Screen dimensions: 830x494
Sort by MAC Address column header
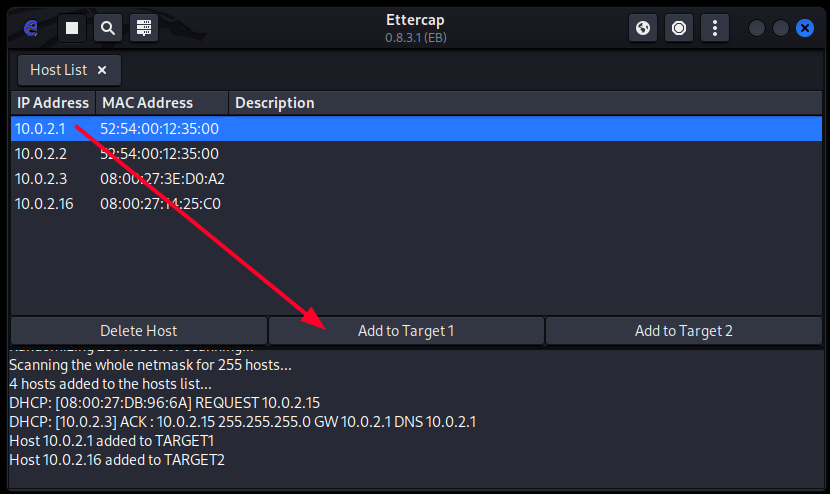[147, 103]
